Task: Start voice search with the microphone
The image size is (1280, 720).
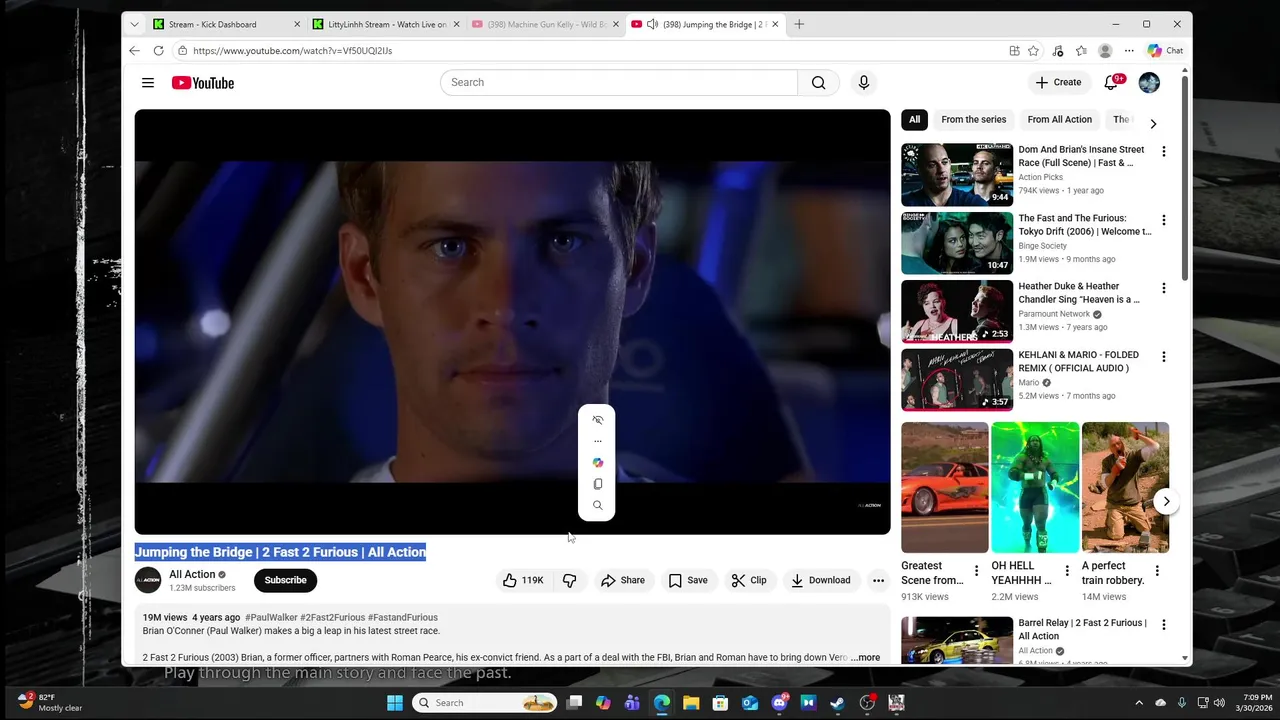Action: [864, 83]
